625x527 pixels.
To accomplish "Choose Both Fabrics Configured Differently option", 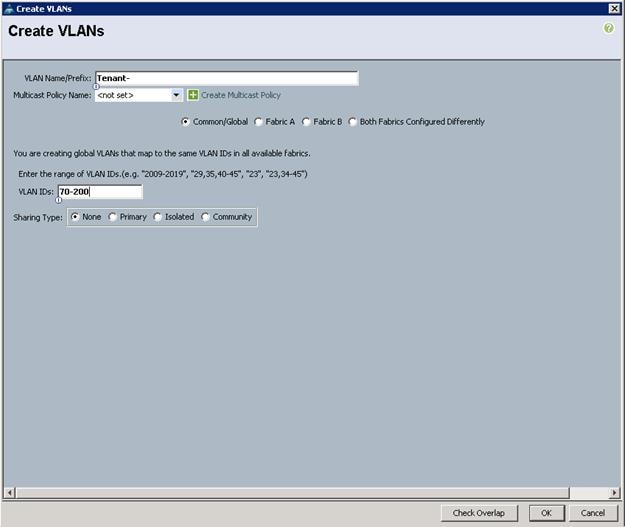I will click(352, 122).
